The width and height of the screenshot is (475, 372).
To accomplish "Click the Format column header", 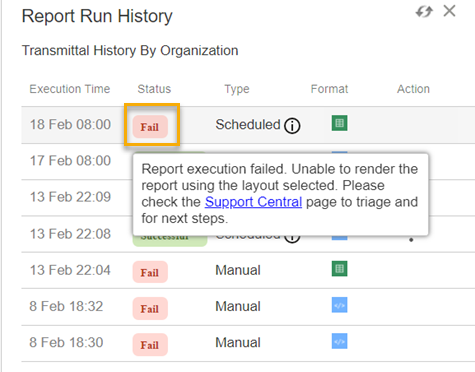I will pyautogui.click(x=329, y=89).
